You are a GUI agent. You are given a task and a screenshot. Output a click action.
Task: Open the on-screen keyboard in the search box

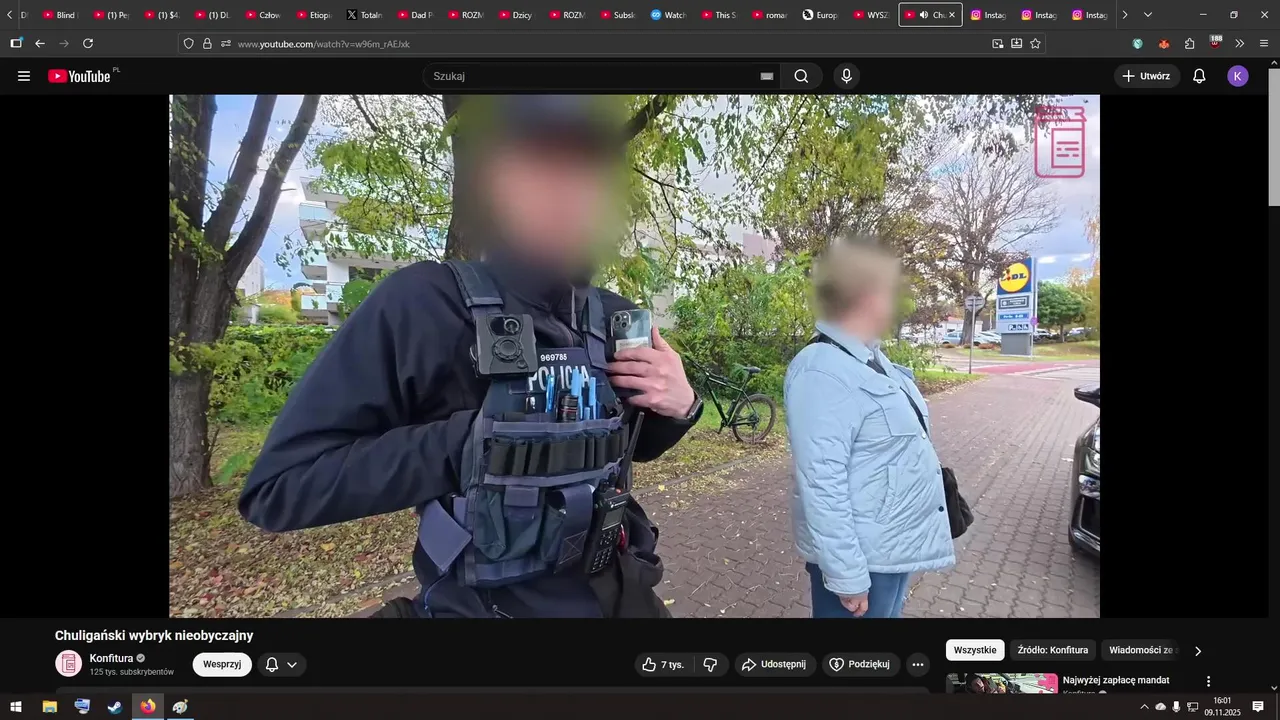[767, 76]
